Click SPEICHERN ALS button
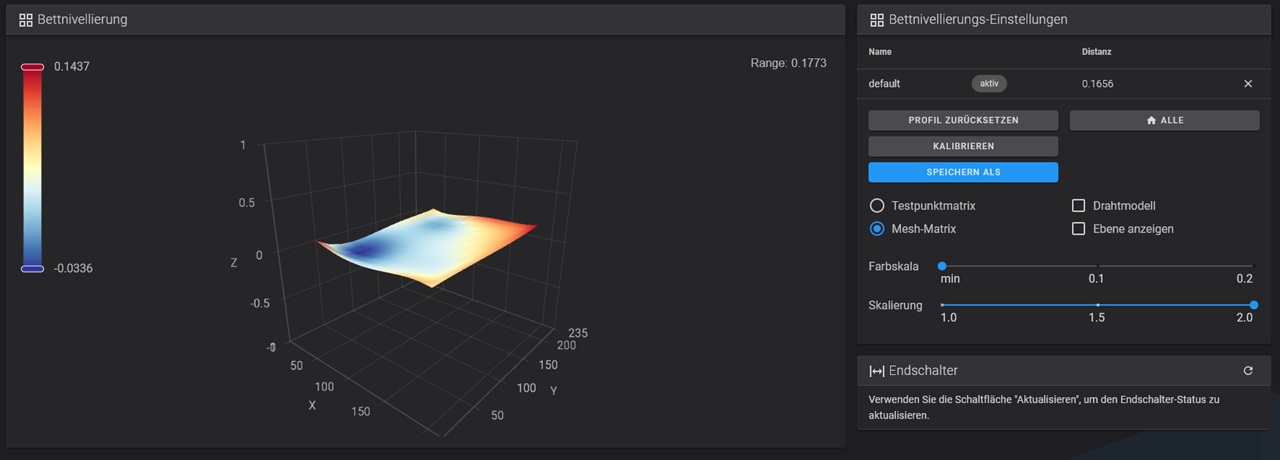The height and width of the screenshot is (460, 1280). click(x=963, y=172)
